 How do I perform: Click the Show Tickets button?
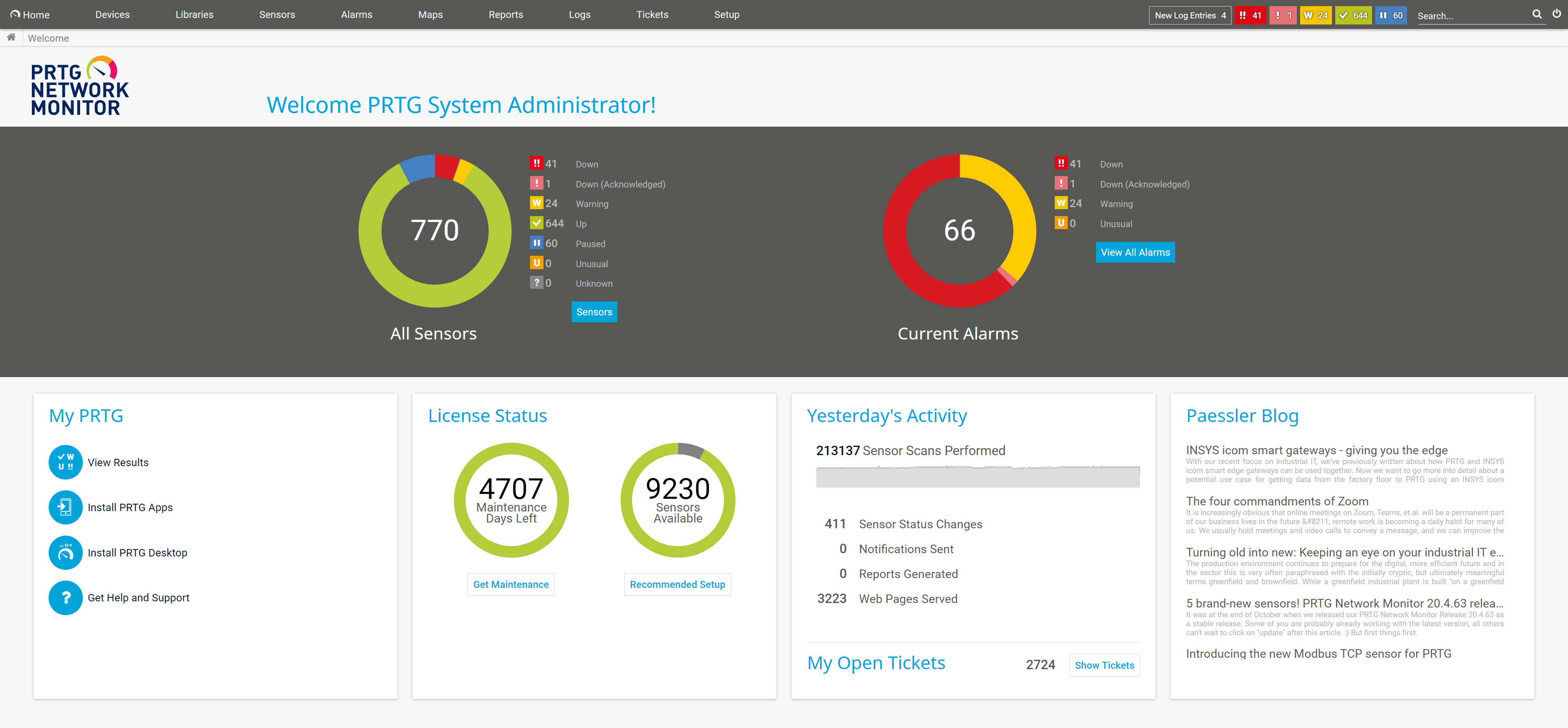click(1104, 665)
